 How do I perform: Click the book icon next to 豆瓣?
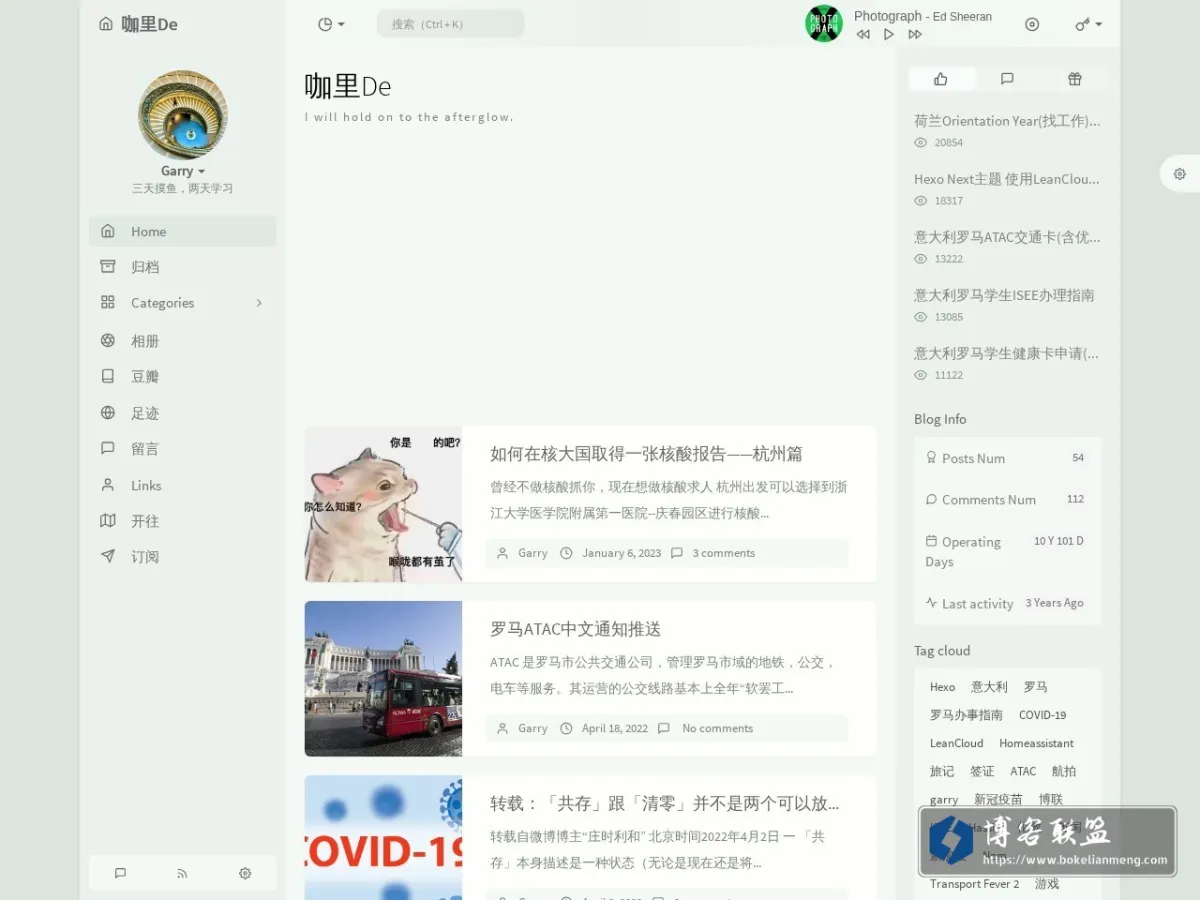(108, 376)
